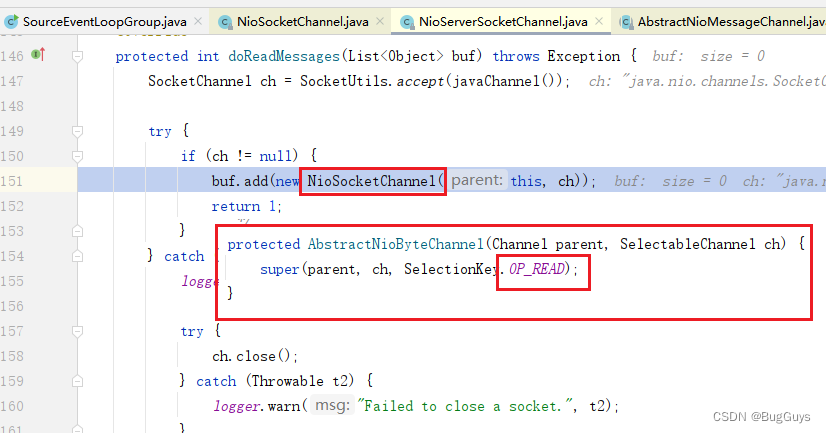Collapse the try block at line 149
Viewport: 826px width, 433px height.
click(x=77, y=132)
